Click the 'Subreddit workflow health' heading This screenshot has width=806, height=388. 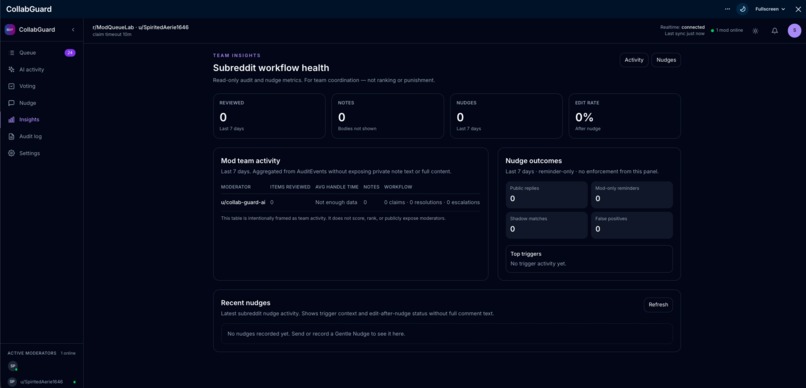[271, 68]
